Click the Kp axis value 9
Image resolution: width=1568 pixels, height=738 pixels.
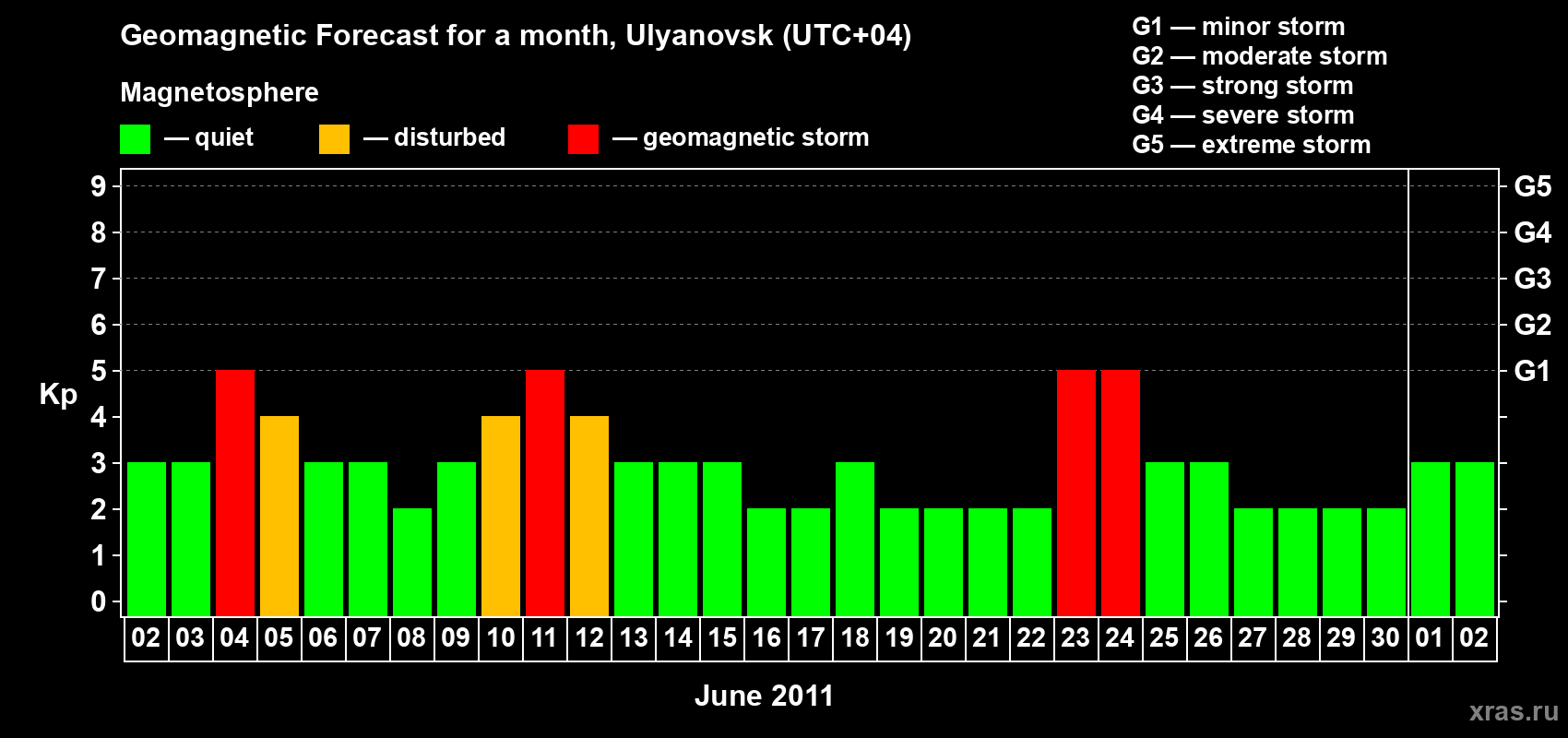point(99,186)
